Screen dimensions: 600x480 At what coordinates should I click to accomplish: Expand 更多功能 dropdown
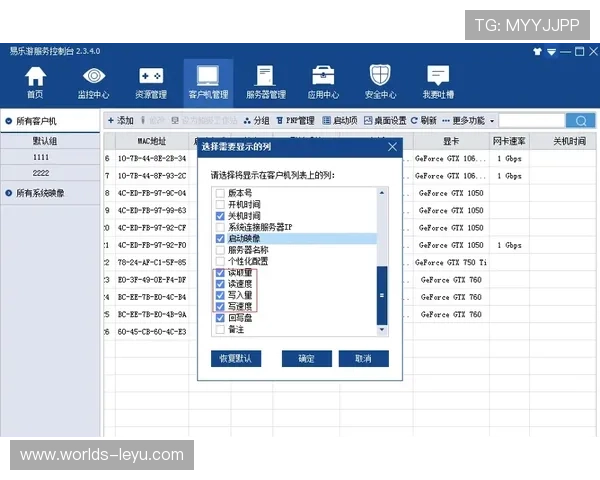468,121
